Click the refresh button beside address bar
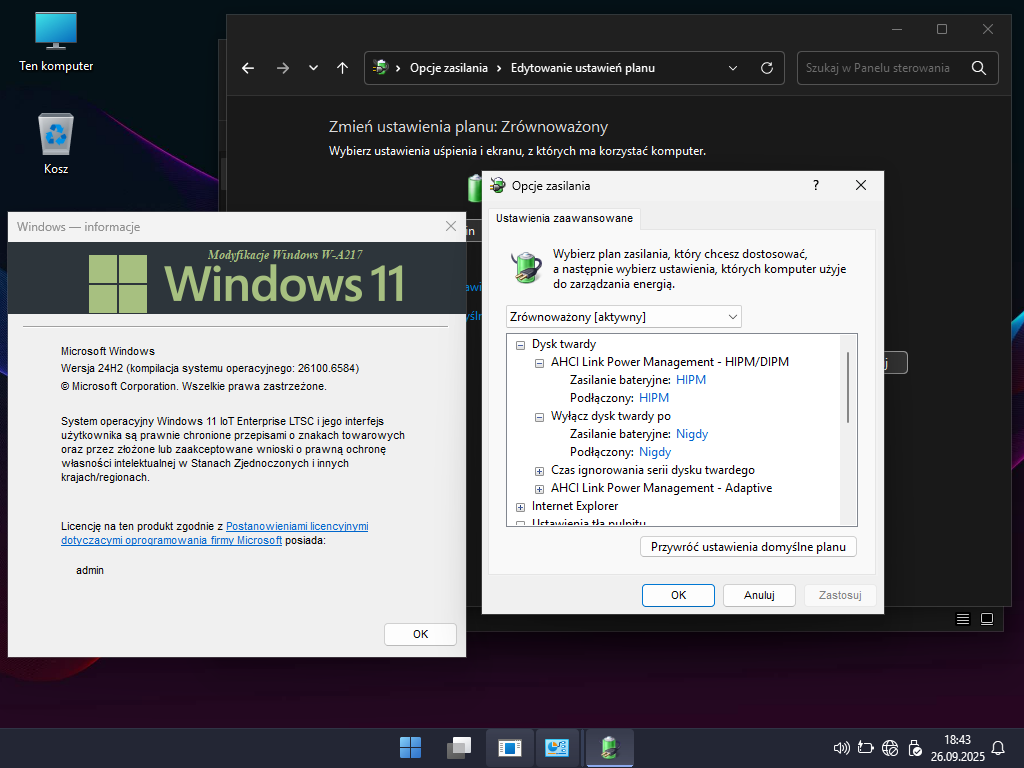The image size is (1024, 768). [x=767, y=68]
